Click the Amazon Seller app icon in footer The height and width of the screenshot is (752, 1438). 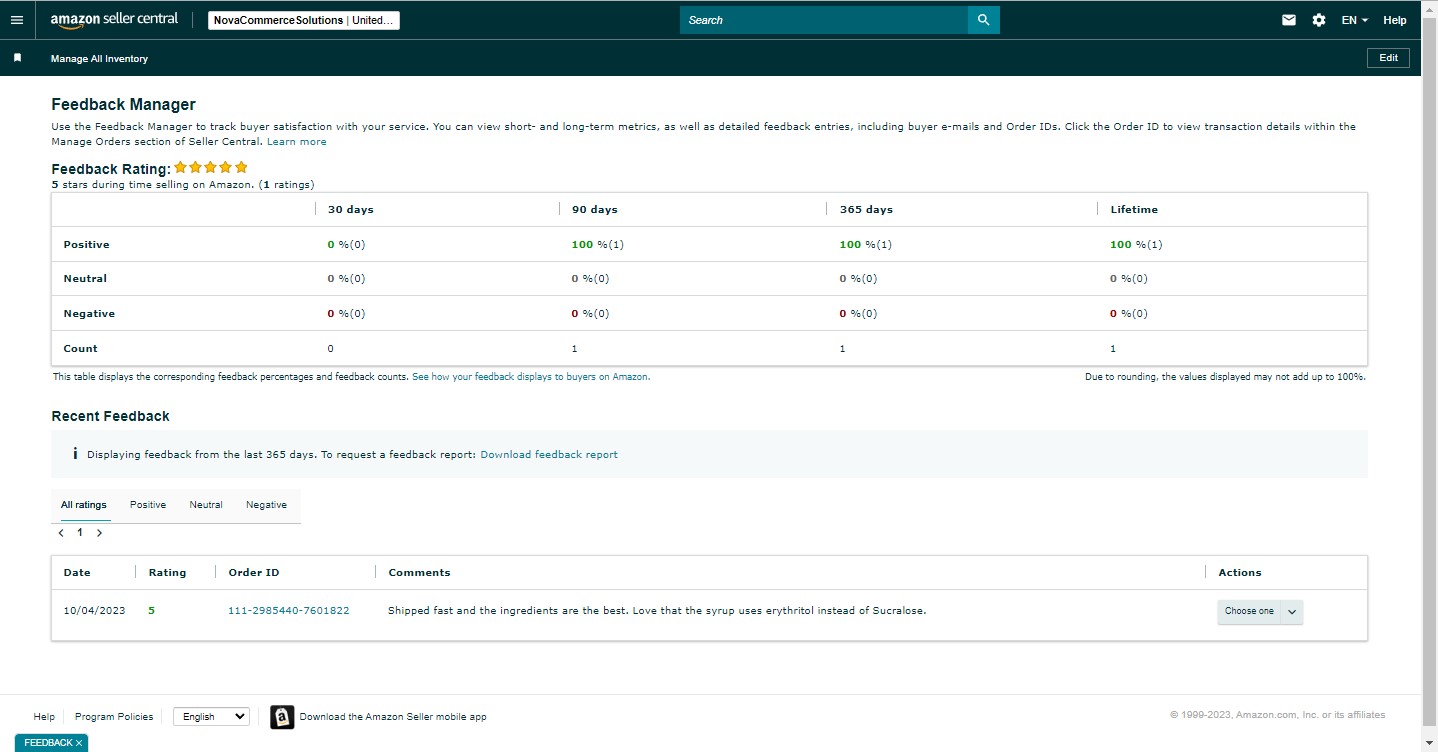click(x=282, y=717)
